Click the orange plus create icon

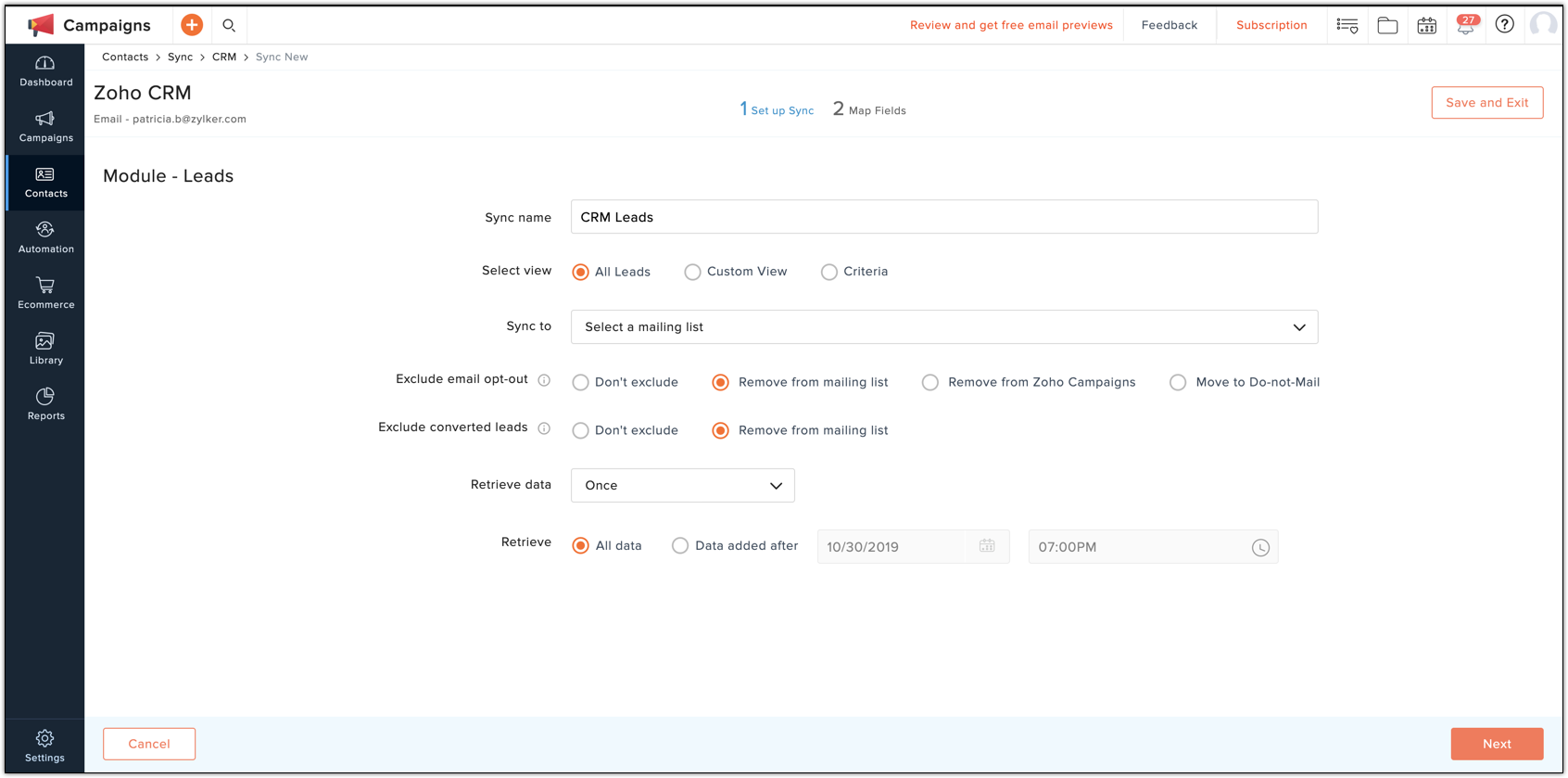pyautogui.click(x=192, y=25)
